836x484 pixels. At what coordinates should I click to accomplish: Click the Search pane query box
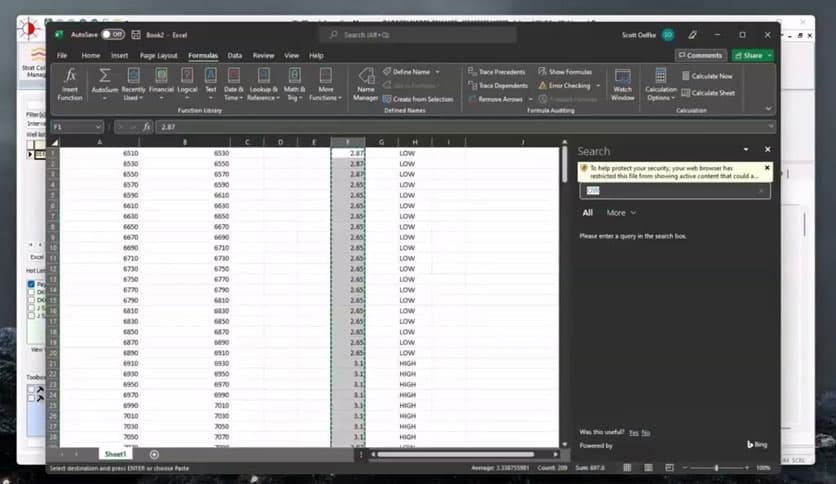pyautogui.click(x=674, y=191)
